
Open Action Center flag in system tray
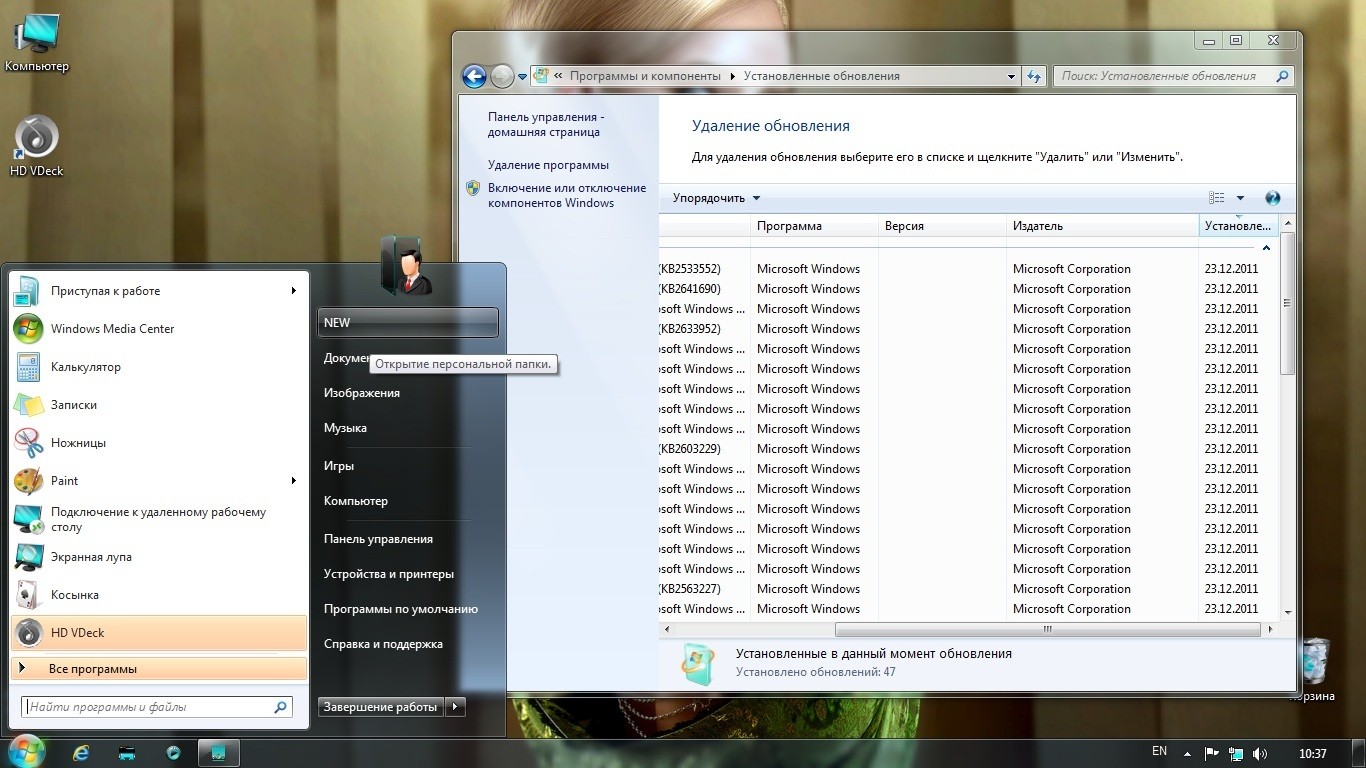[x=1212, y=753]
